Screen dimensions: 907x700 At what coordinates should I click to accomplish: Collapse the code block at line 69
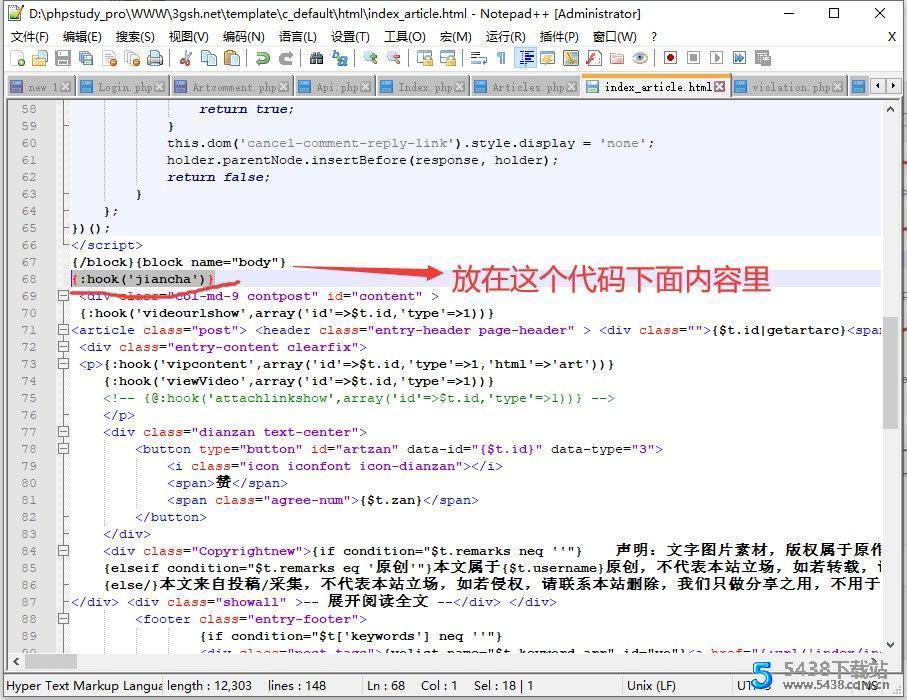pos(64,296)
